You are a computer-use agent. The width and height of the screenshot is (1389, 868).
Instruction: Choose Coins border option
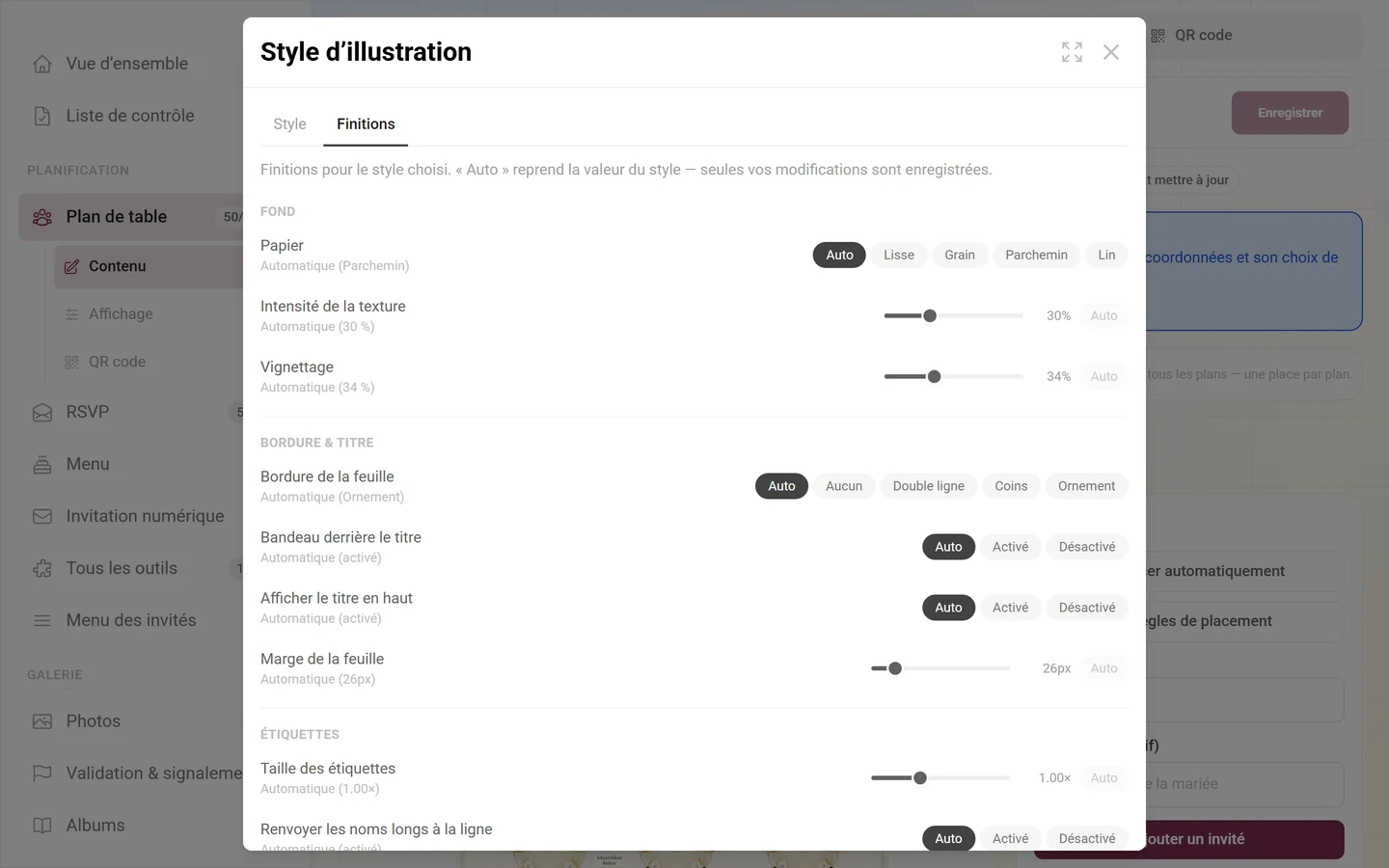(x=1011, y=486)
